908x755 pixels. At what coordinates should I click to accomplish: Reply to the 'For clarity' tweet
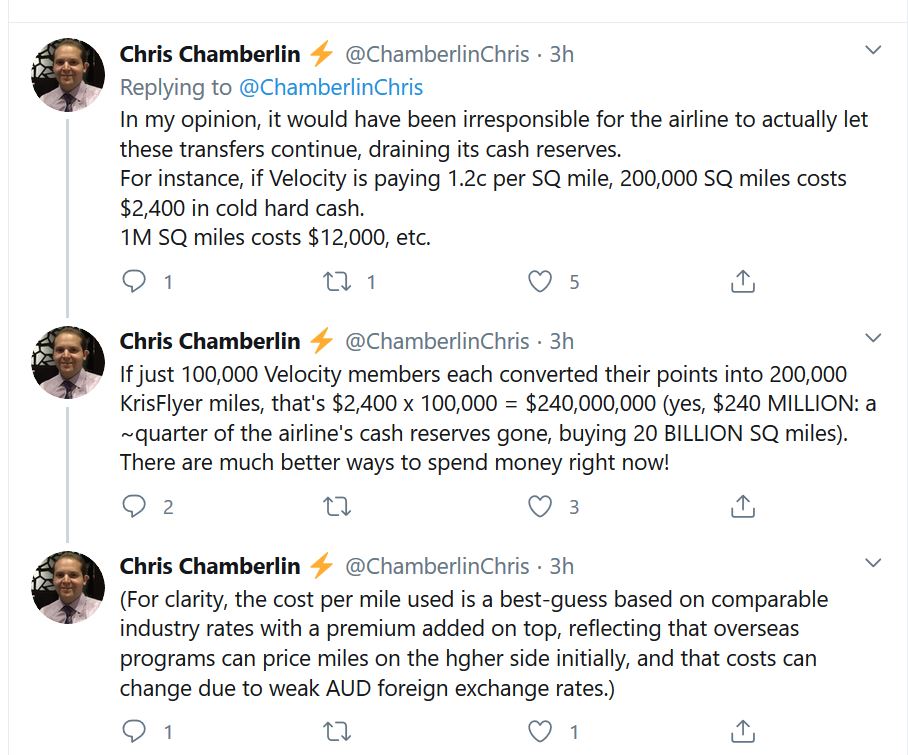coord(134,730)
